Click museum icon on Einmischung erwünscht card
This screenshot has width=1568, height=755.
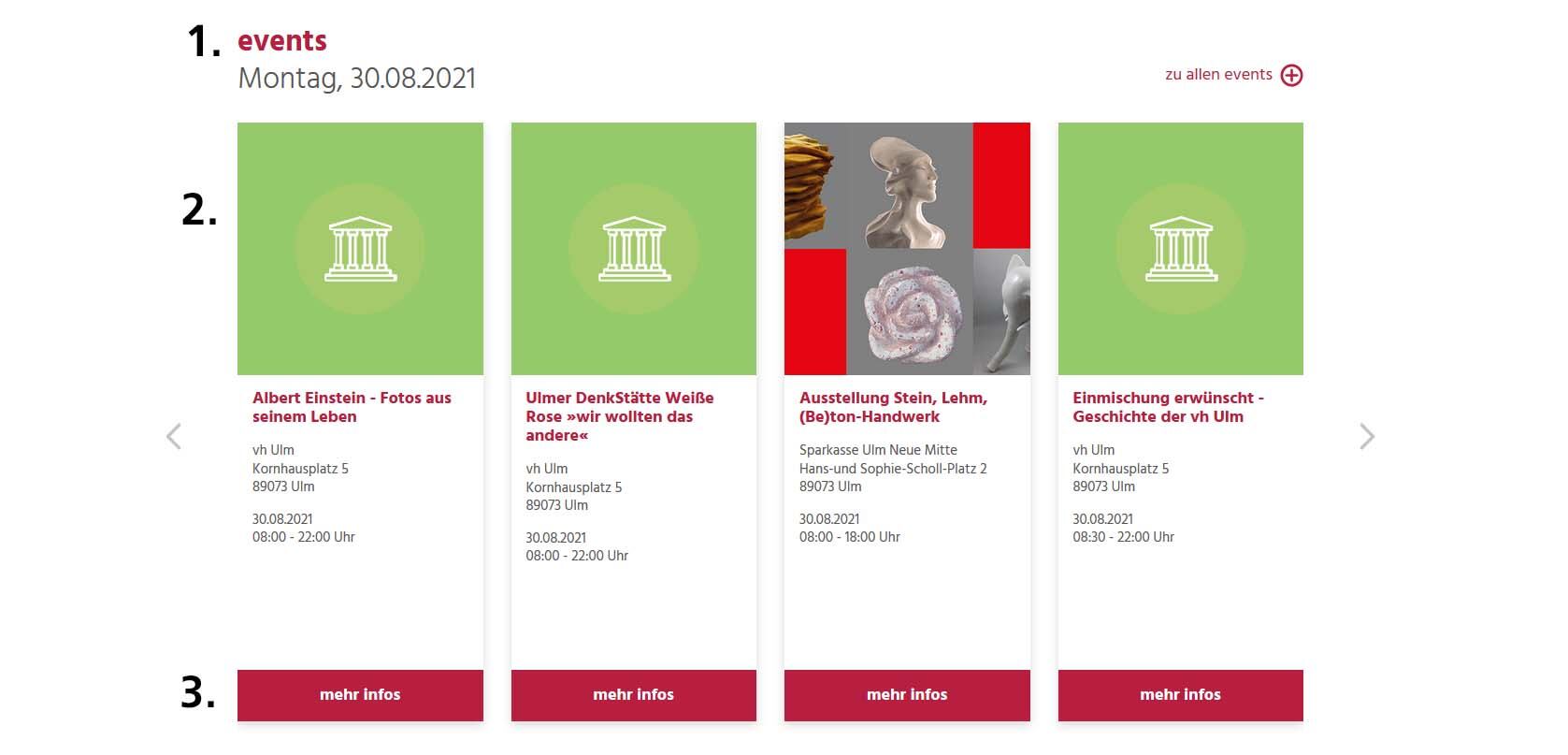point(1181,249)
